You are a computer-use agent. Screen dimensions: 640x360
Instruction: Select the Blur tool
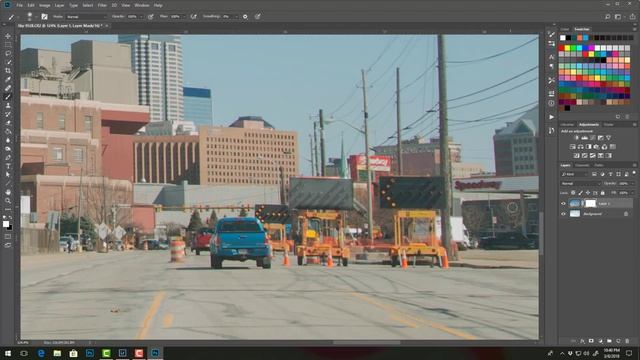8,140
